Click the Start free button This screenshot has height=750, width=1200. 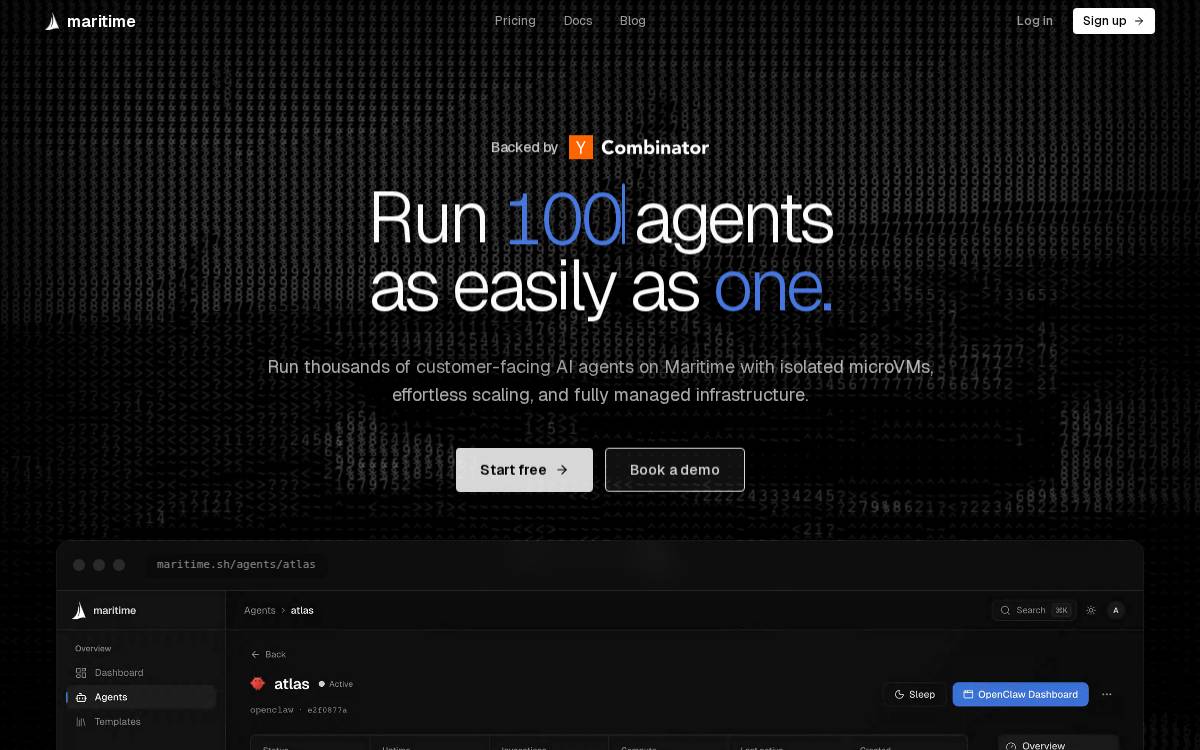pyautogui.click(x=524, y=470)
